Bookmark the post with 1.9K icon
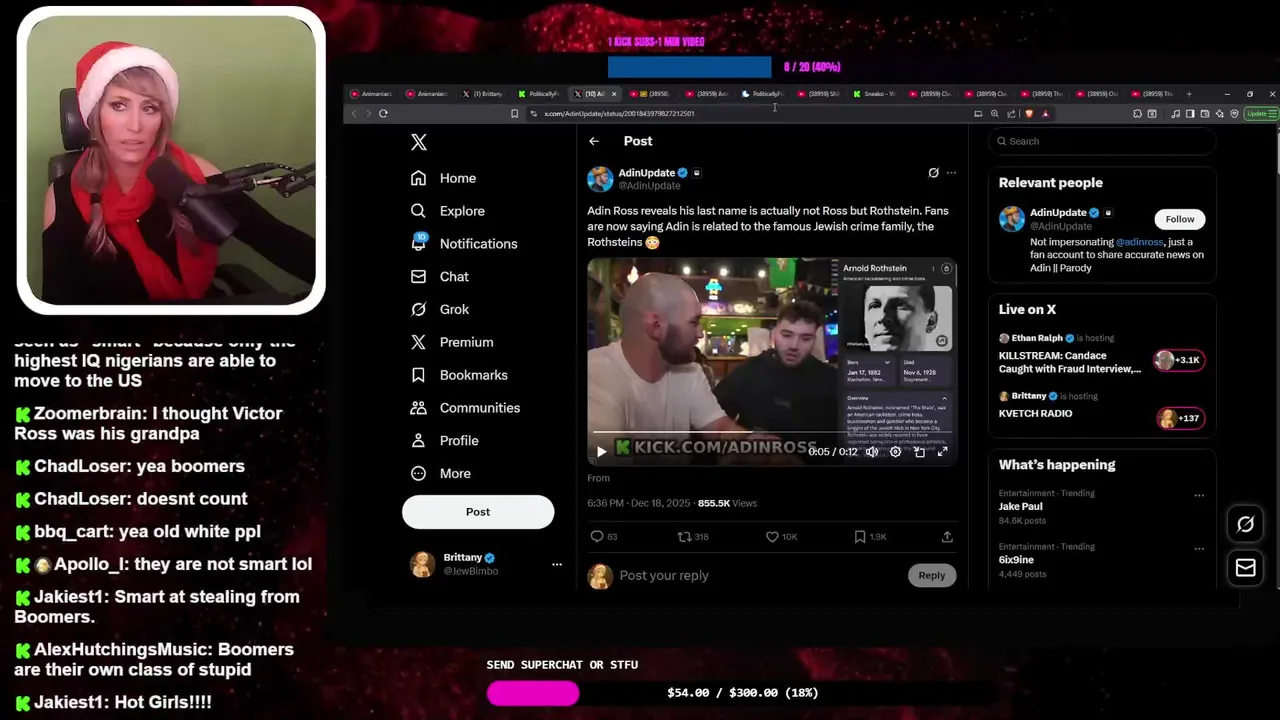This screenshot has width=1280, height=720. coord(870,537)
